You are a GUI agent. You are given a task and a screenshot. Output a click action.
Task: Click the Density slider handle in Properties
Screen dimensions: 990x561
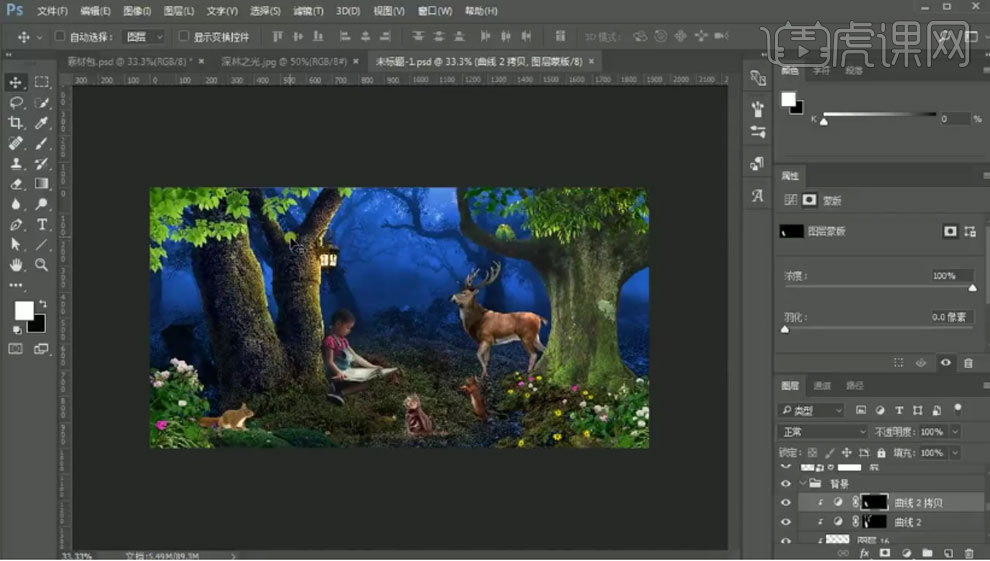[972, 288]
